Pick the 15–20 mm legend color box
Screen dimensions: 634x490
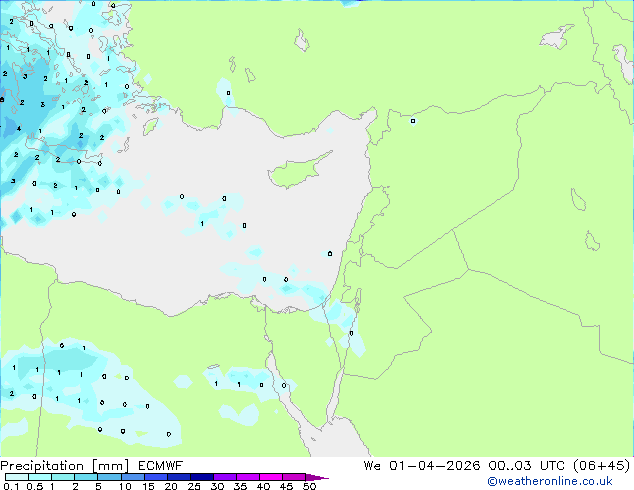(x=156, y=477)
